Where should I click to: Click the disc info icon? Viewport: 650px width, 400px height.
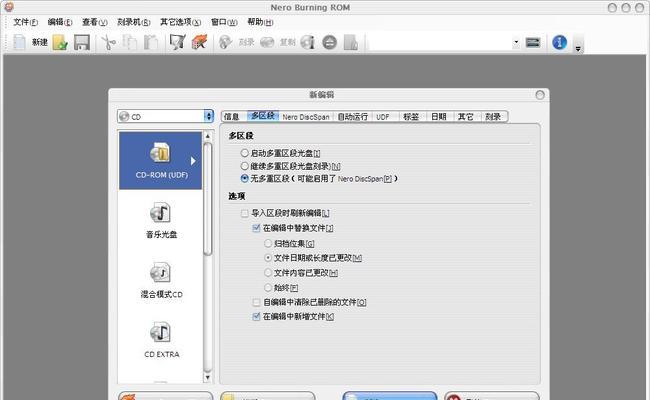308,42
